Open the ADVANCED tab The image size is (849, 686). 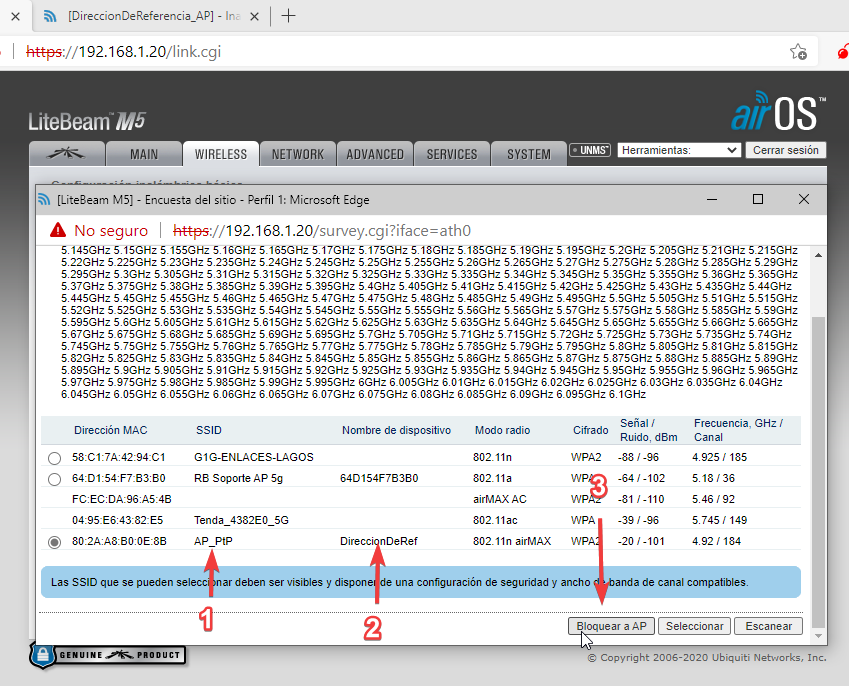[375, 154]
